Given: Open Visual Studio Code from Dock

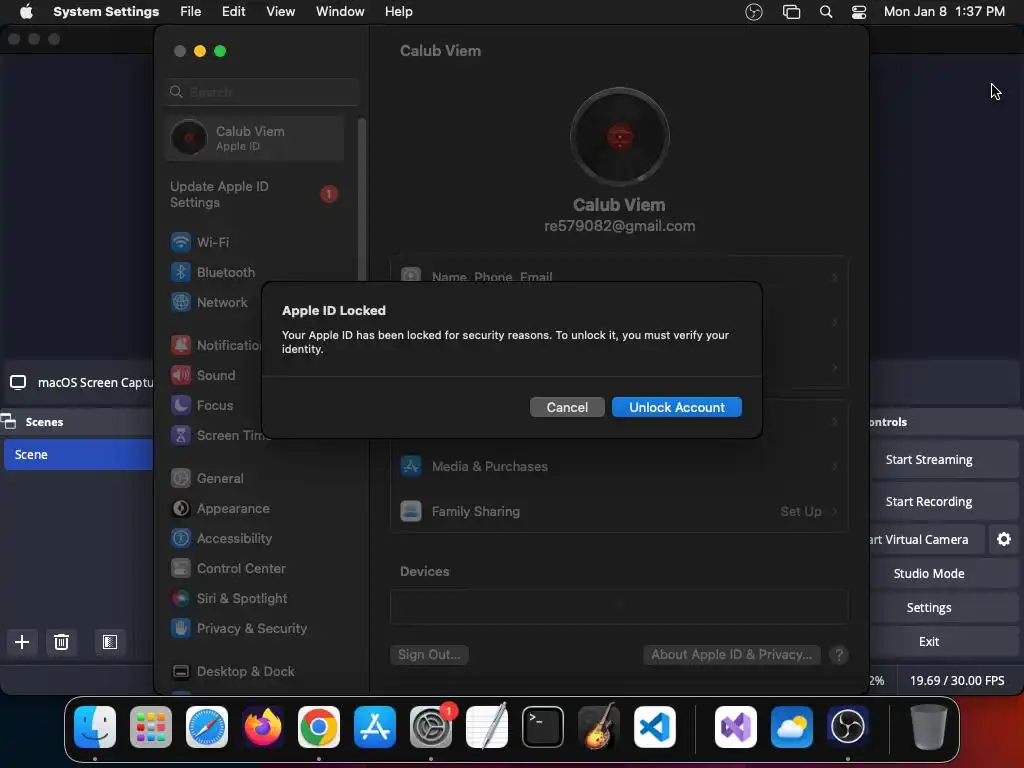Looking at the screenshot, I should 655,727.
